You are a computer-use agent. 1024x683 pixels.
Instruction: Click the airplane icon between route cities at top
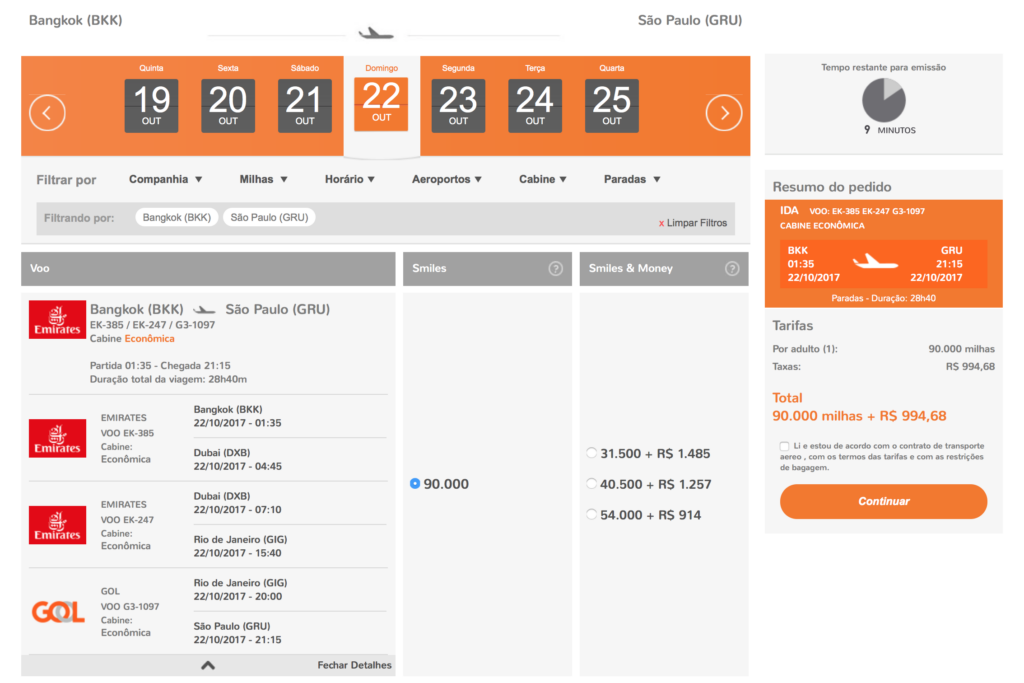tap(376, 33)
